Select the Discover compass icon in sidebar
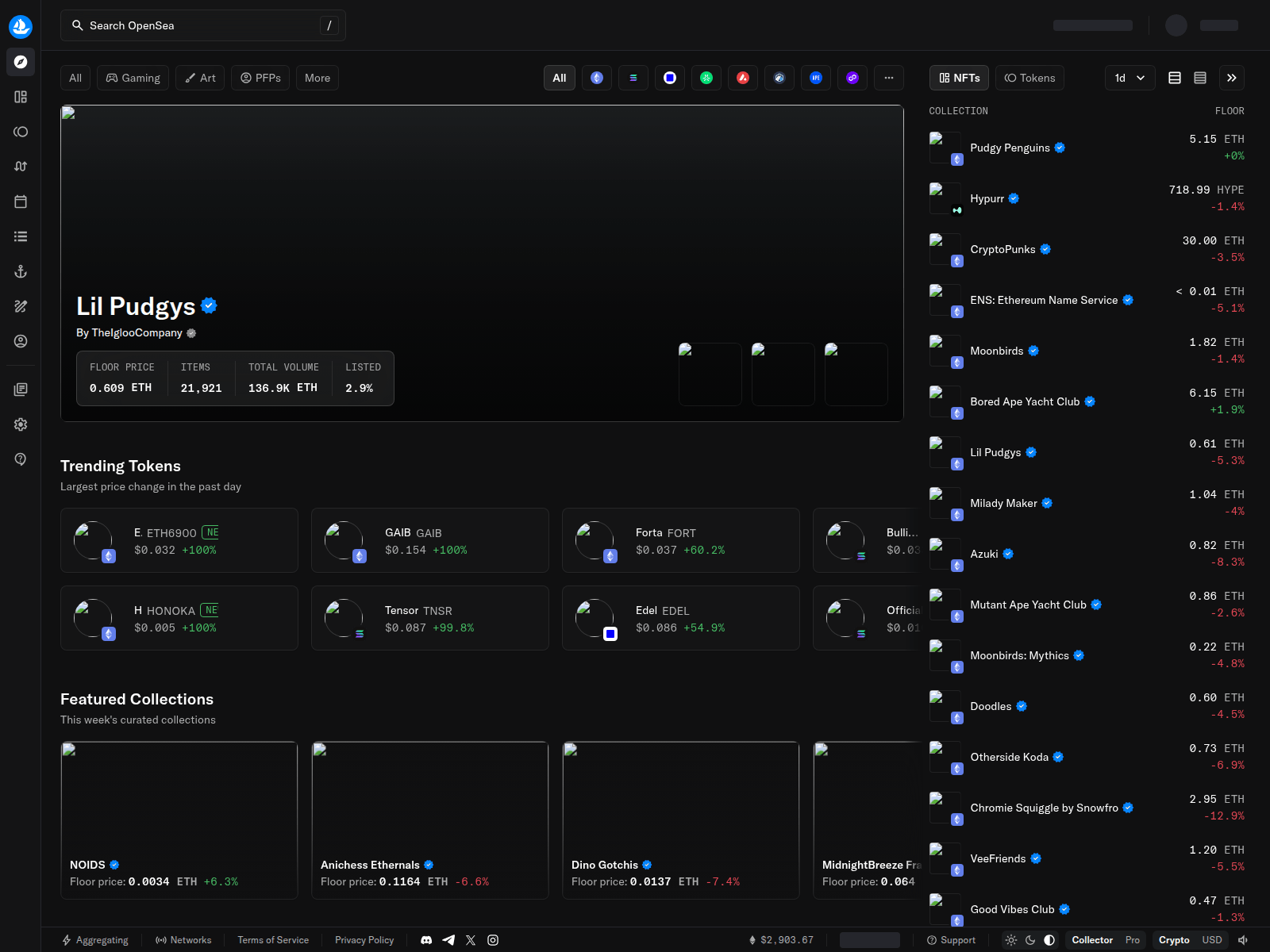Image resolution: width=1270 pixels, height=952 pixels. [21, 62]
